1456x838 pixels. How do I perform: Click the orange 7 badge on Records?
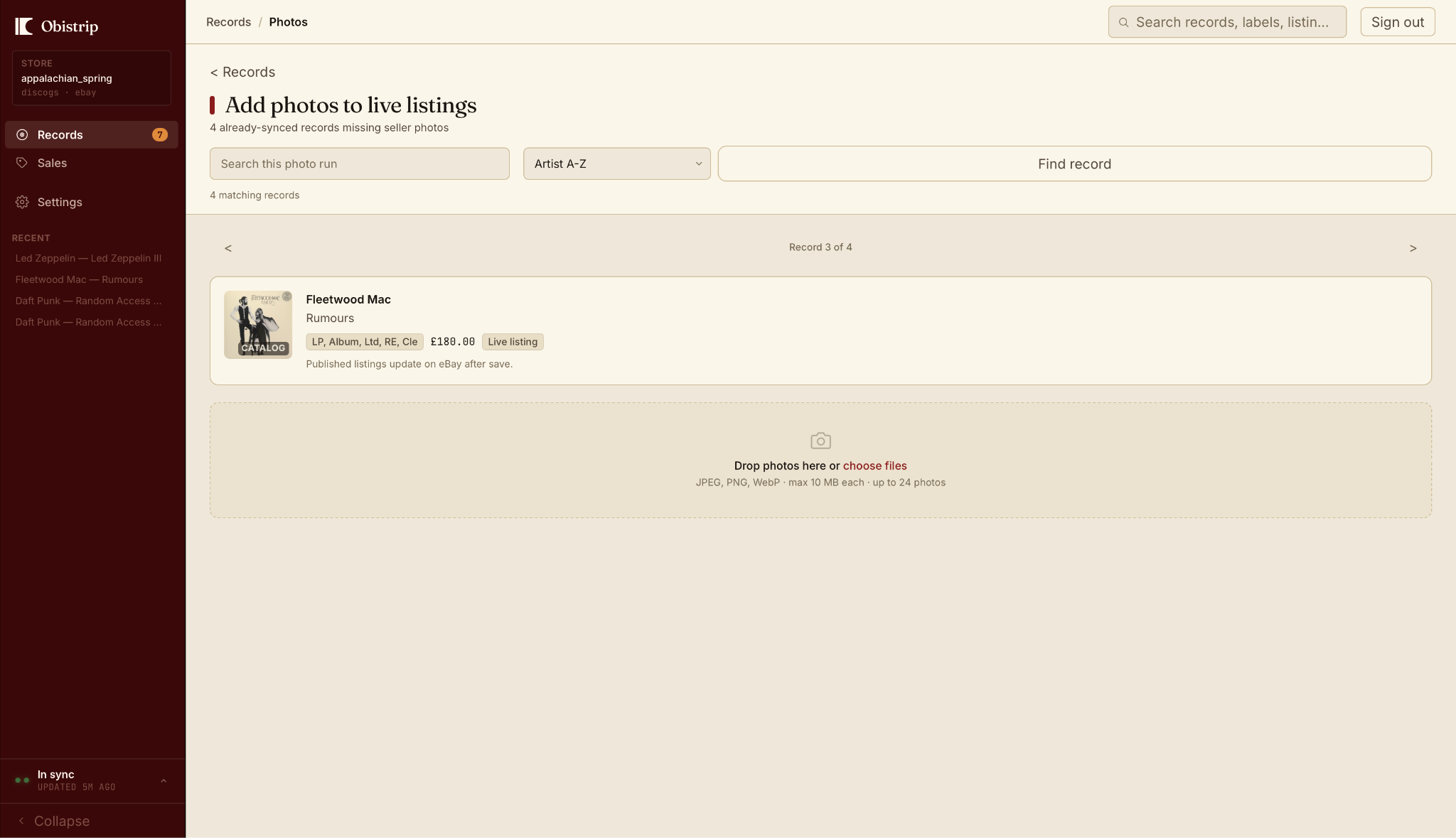pos(160,134)
